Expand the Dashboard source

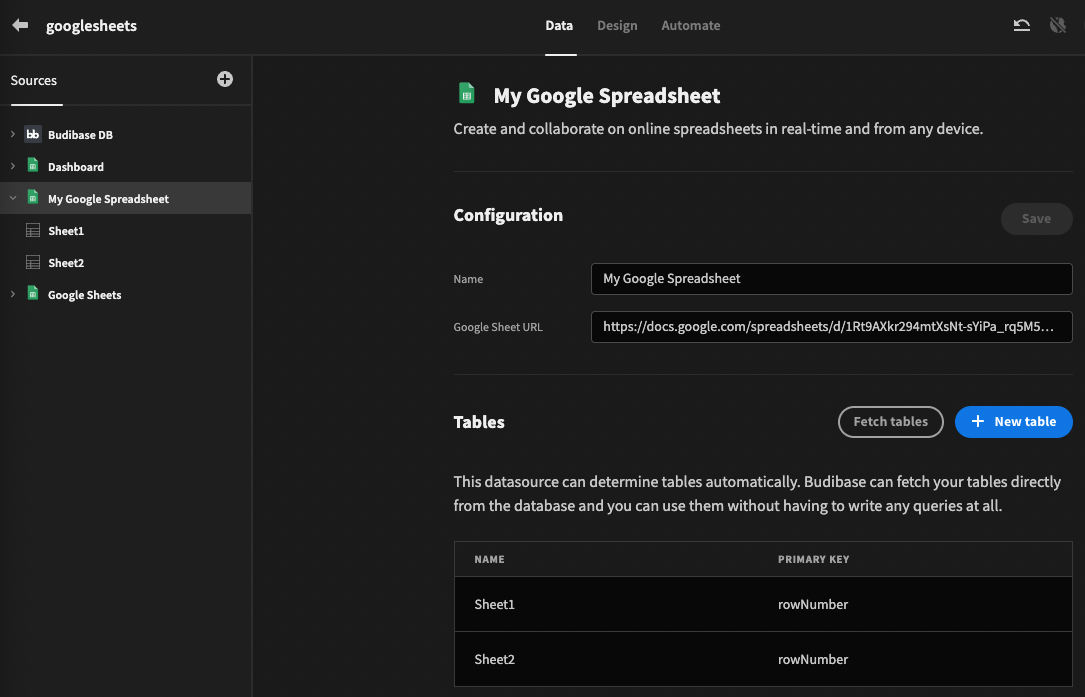12,166
